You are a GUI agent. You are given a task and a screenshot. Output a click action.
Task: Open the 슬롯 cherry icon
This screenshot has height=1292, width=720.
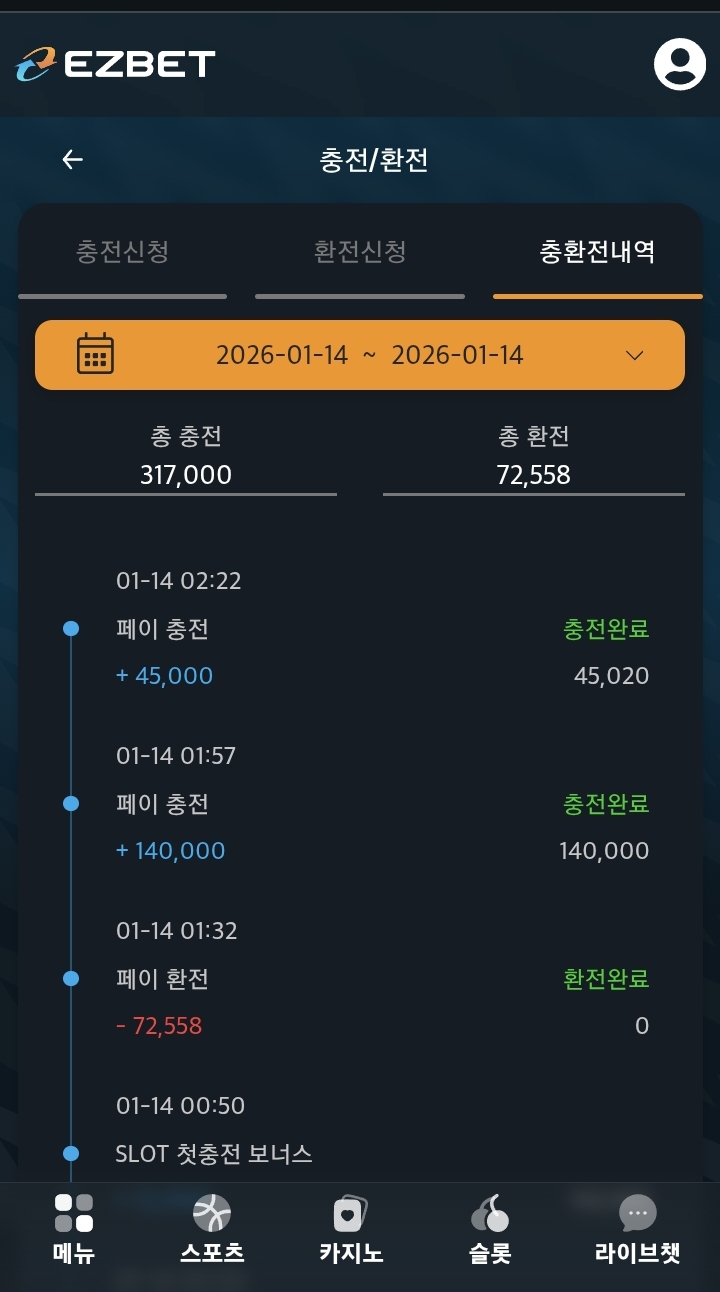point(489,1213)
